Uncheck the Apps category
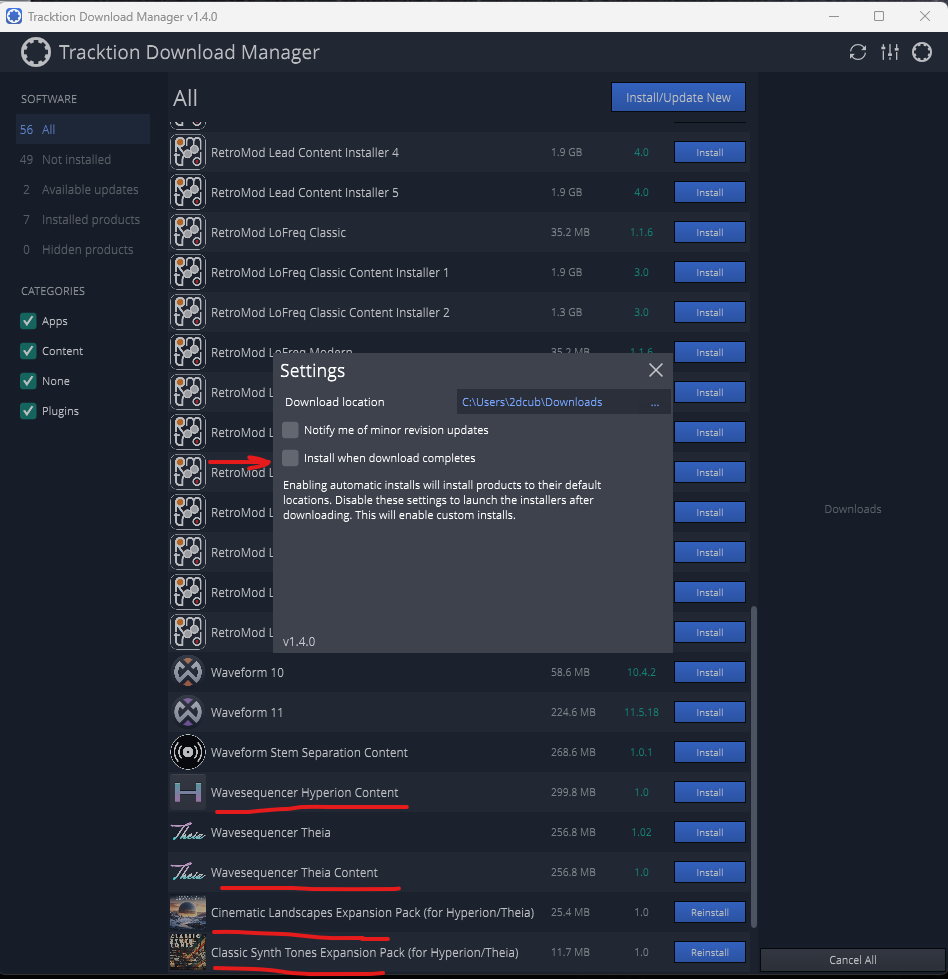Screen dimensions: 948x979 [x=28, y=321]
